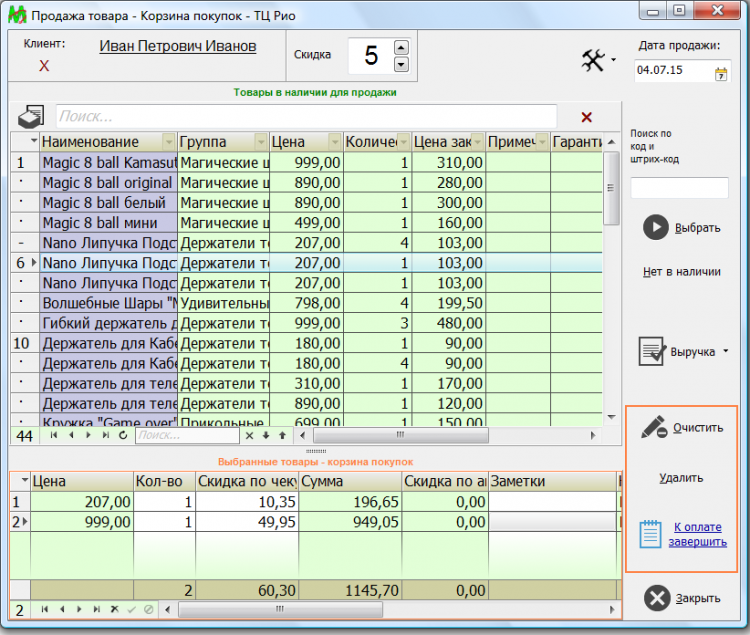Open the Наименование column filter dropdown
Screen dimensions: 750x635
(167, 142)
